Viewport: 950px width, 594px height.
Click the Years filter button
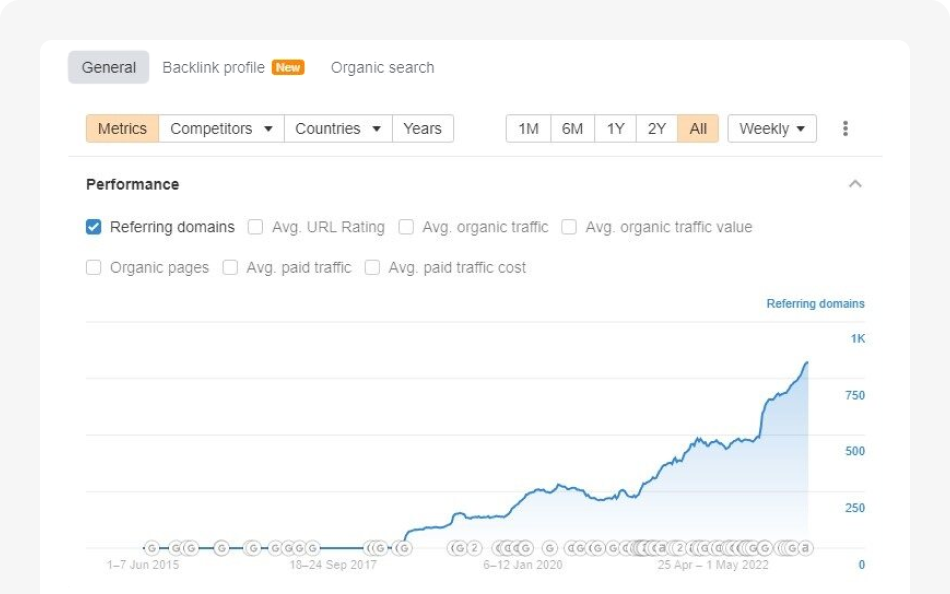pyautogui.click(x=423, y=128)
